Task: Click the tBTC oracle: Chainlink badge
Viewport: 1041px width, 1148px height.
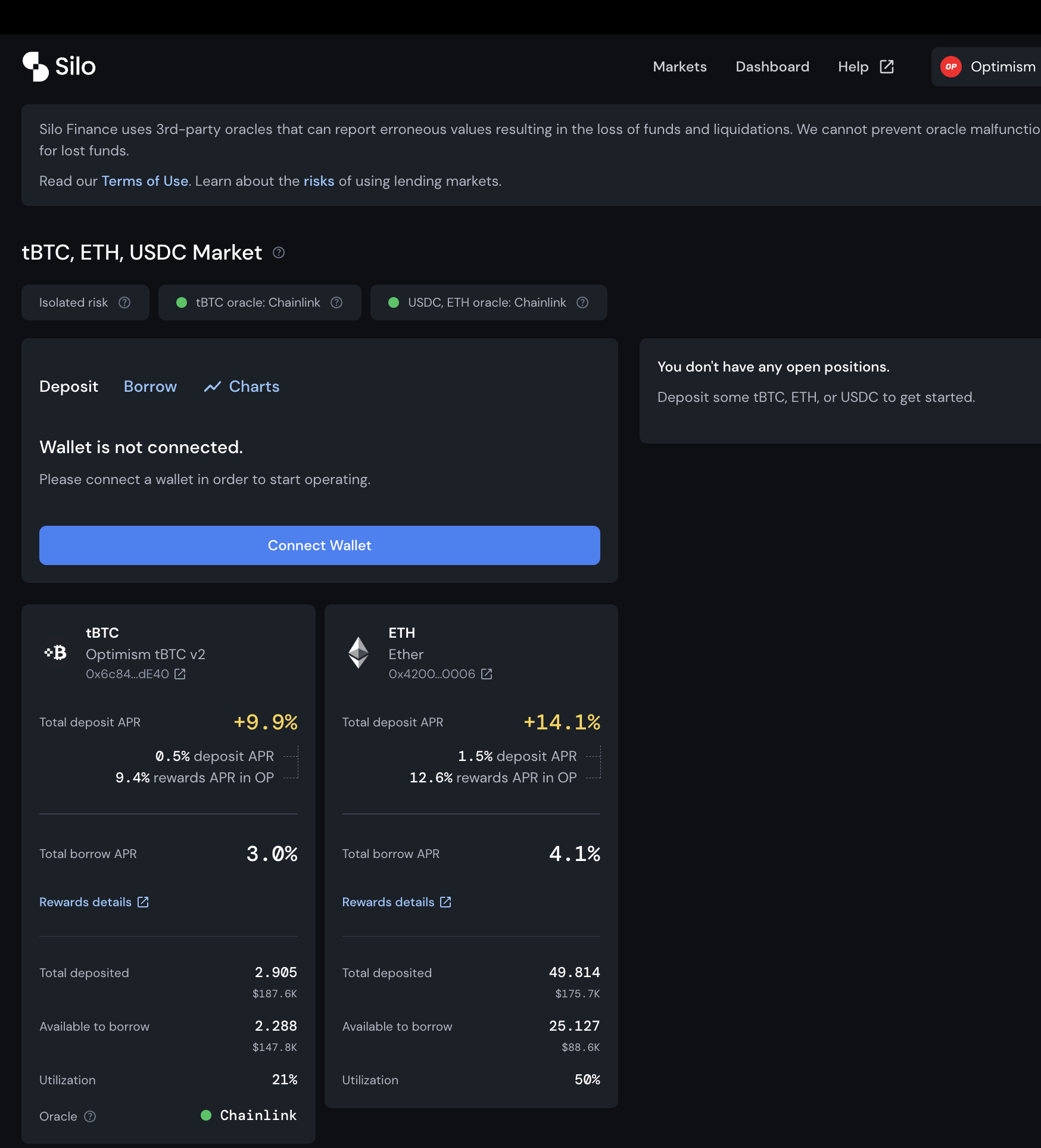Action: click(260, 302)
